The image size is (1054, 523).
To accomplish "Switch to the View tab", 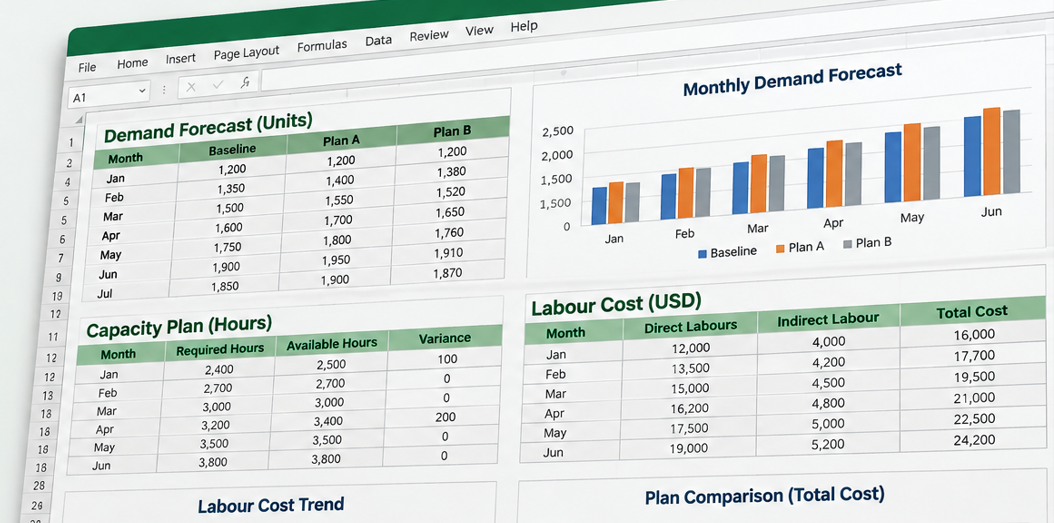I will tap(479, 31).
